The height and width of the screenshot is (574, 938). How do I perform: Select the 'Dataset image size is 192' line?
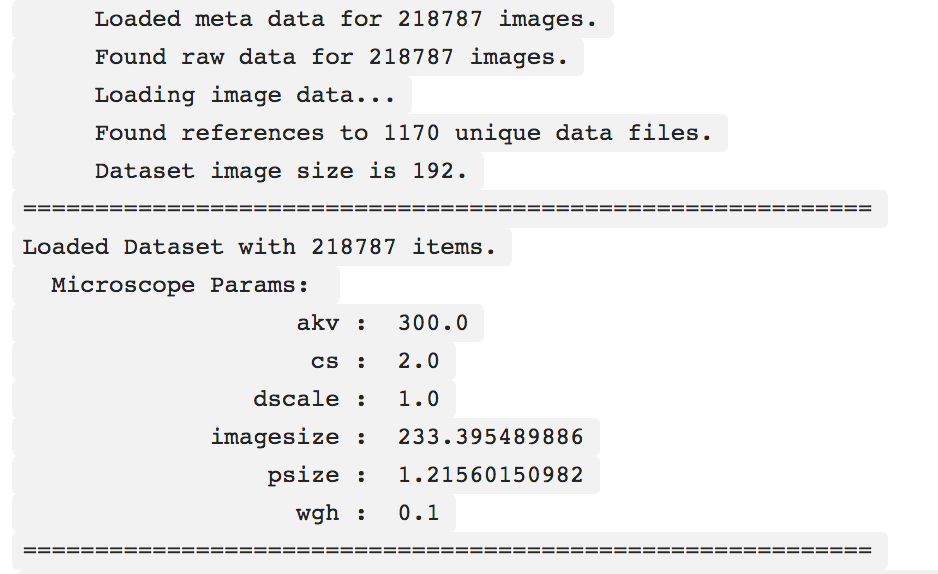(x=281, y=171)
